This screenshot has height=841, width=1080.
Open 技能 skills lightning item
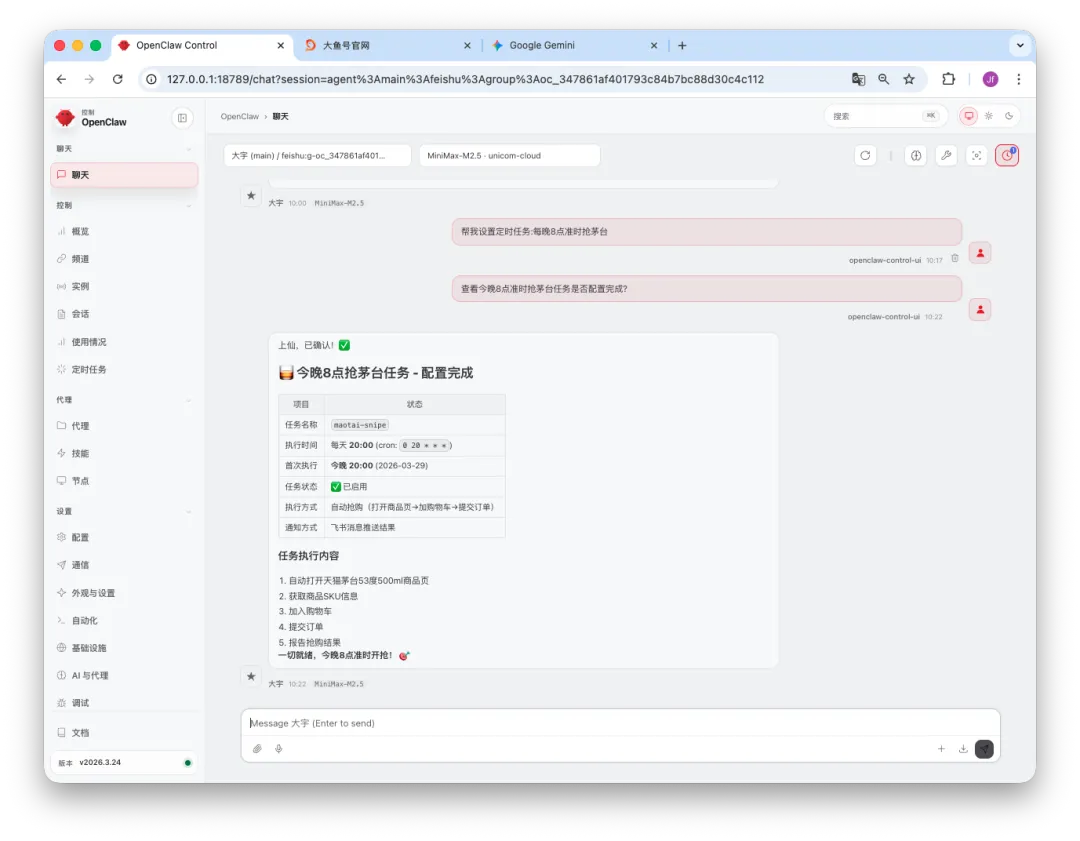point(124,453)
